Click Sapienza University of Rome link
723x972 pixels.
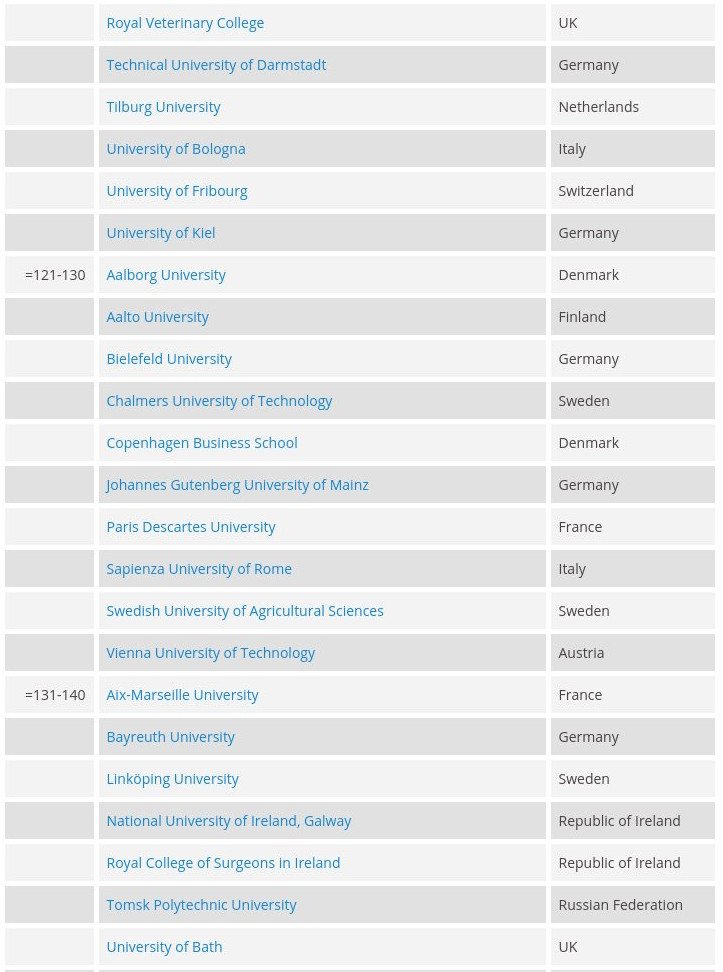[199, 569]
